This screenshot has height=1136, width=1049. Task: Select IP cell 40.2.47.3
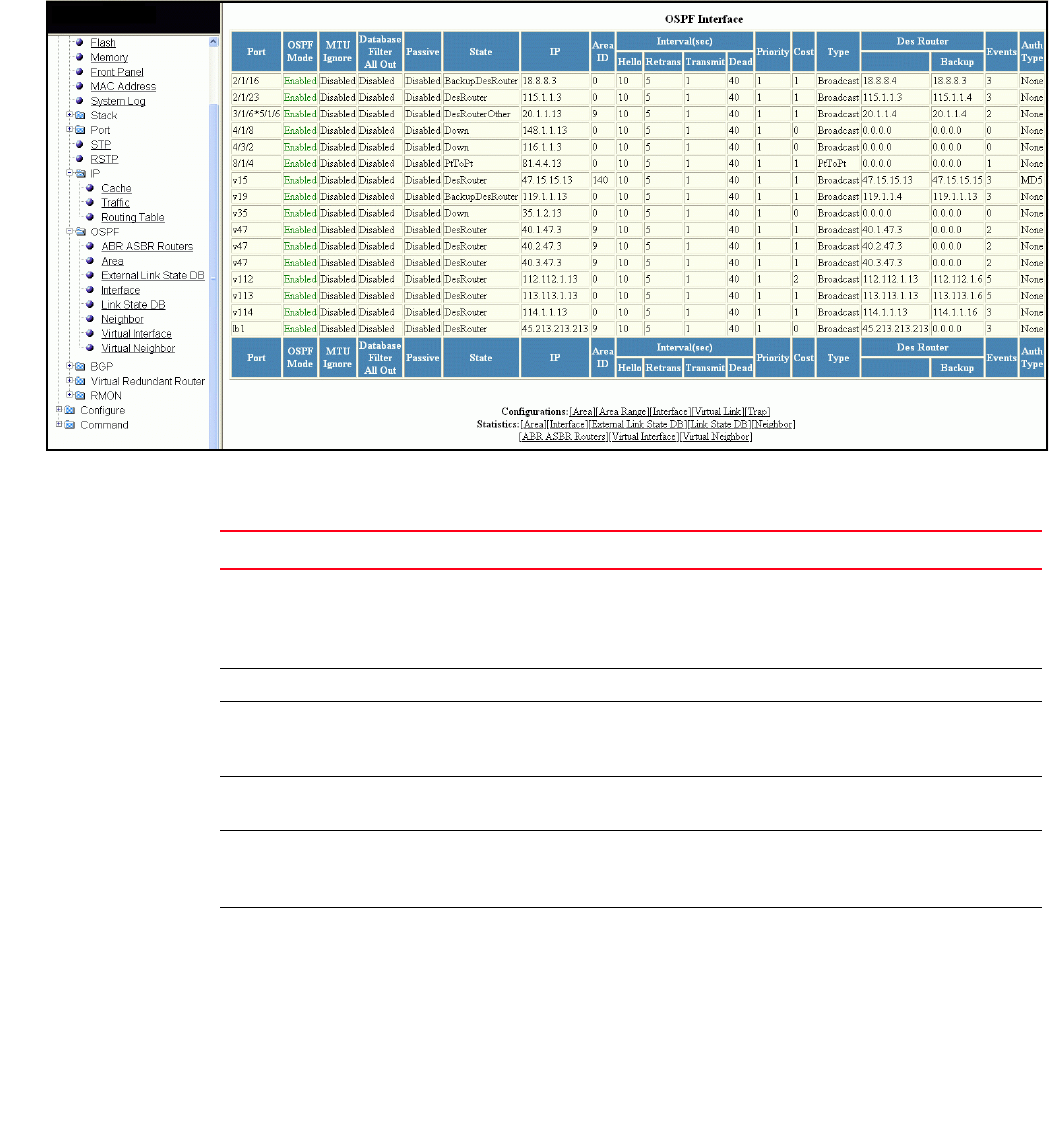(x=555, y=246)
